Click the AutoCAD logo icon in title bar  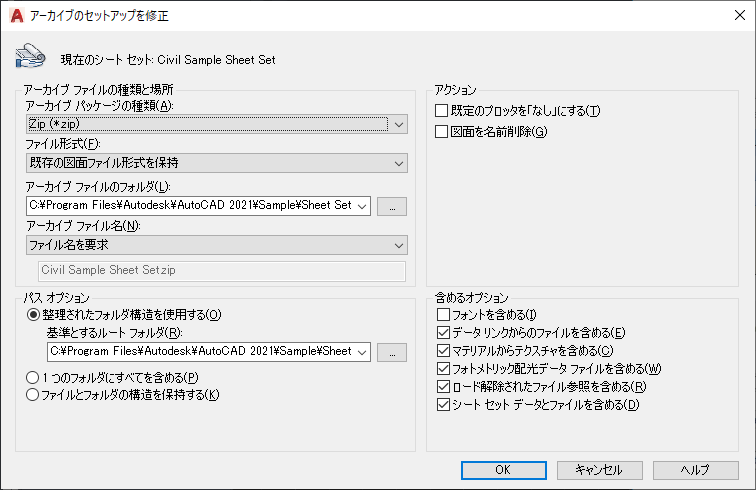(16, 15)
